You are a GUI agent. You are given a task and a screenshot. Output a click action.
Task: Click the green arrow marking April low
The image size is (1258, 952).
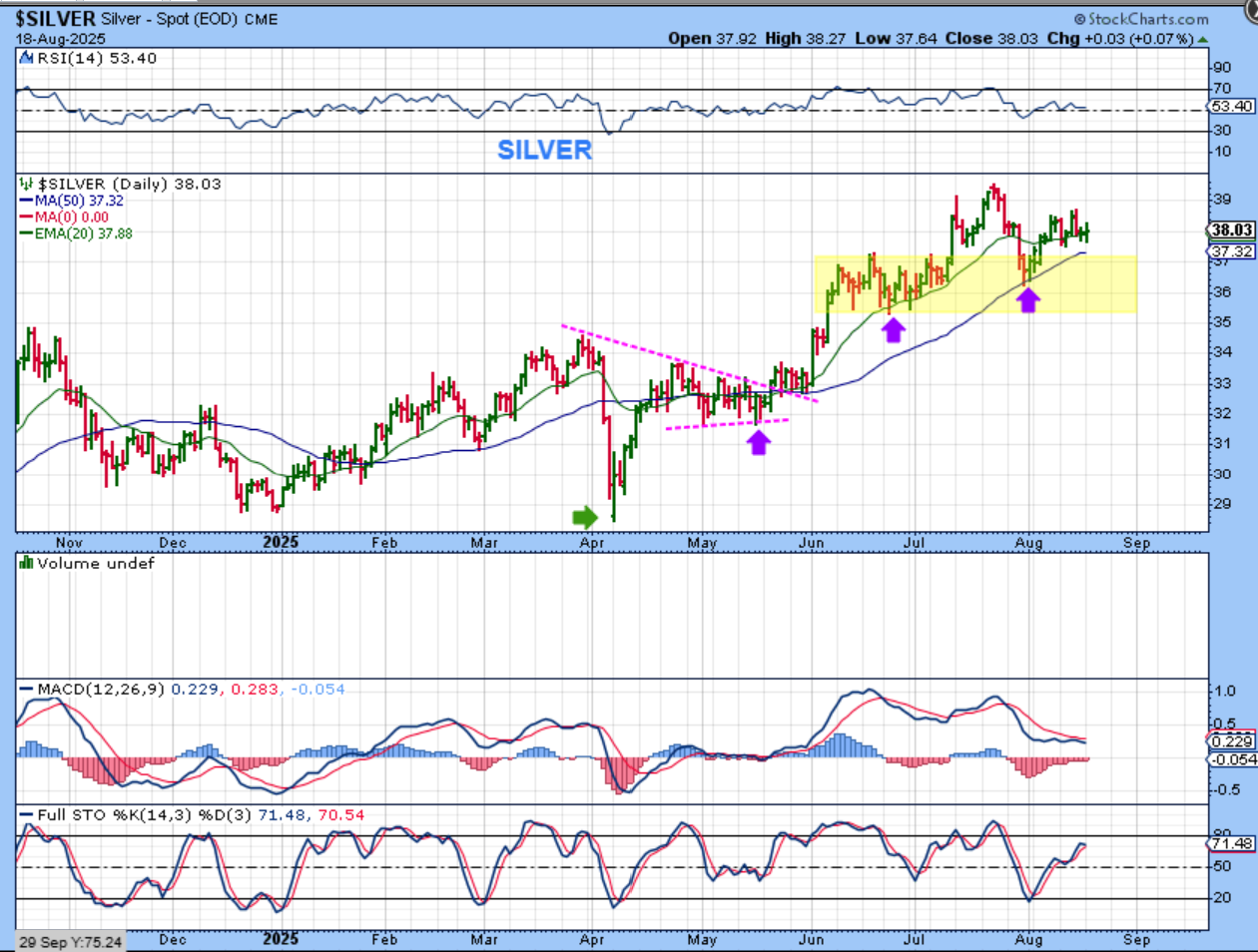click(x=584, y=516)
